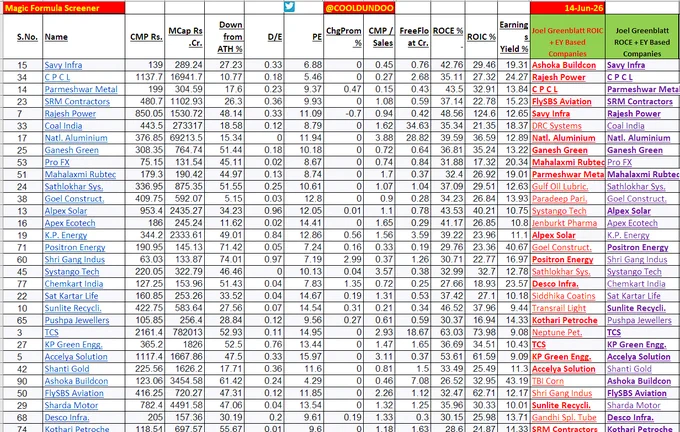Open Ashoka Buildcon link in Name column
Viewport: 680px width, 432px height.
(76, 381)
